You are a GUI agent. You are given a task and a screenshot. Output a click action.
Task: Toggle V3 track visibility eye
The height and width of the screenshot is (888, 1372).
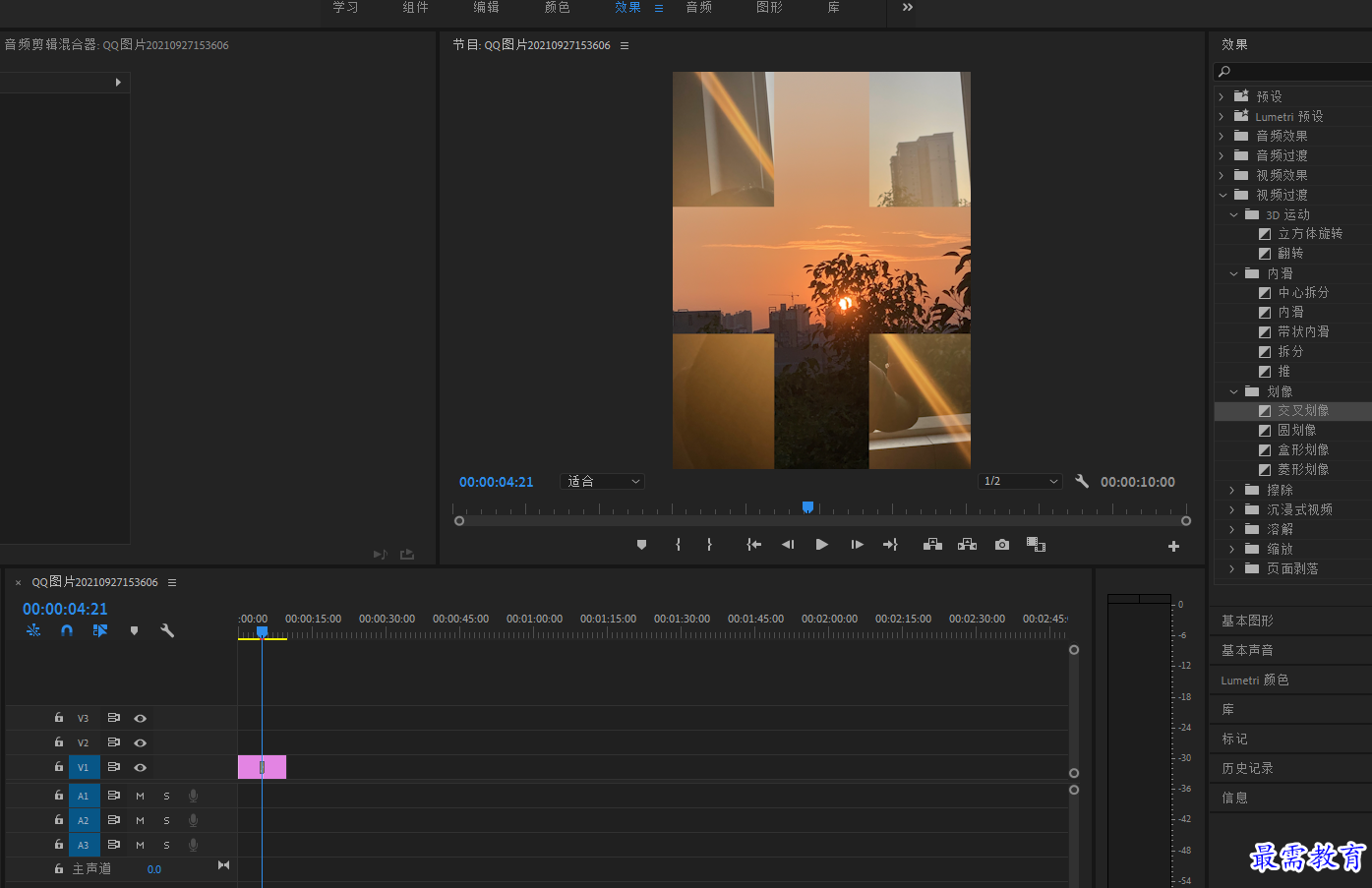(141, 719)
